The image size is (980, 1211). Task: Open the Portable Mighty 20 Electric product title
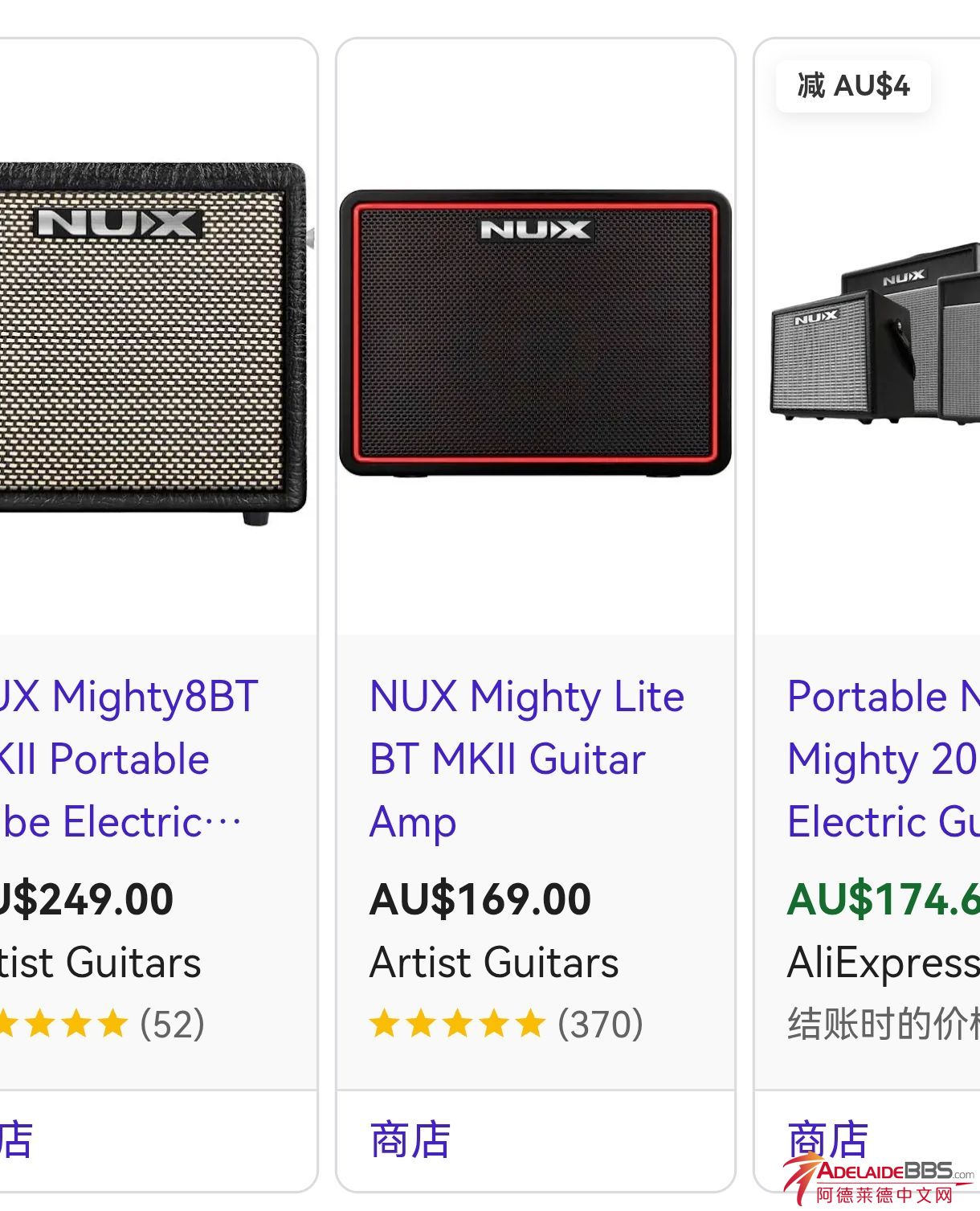(x=883, y=759)
